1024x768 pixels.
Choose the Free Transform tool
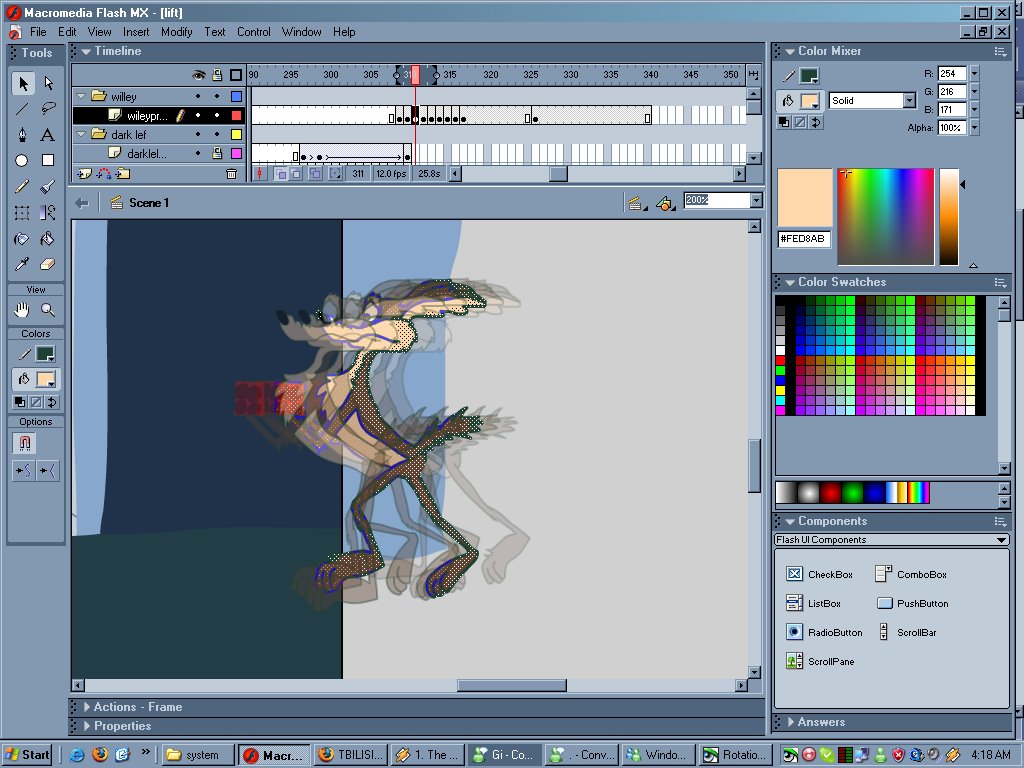22,212
